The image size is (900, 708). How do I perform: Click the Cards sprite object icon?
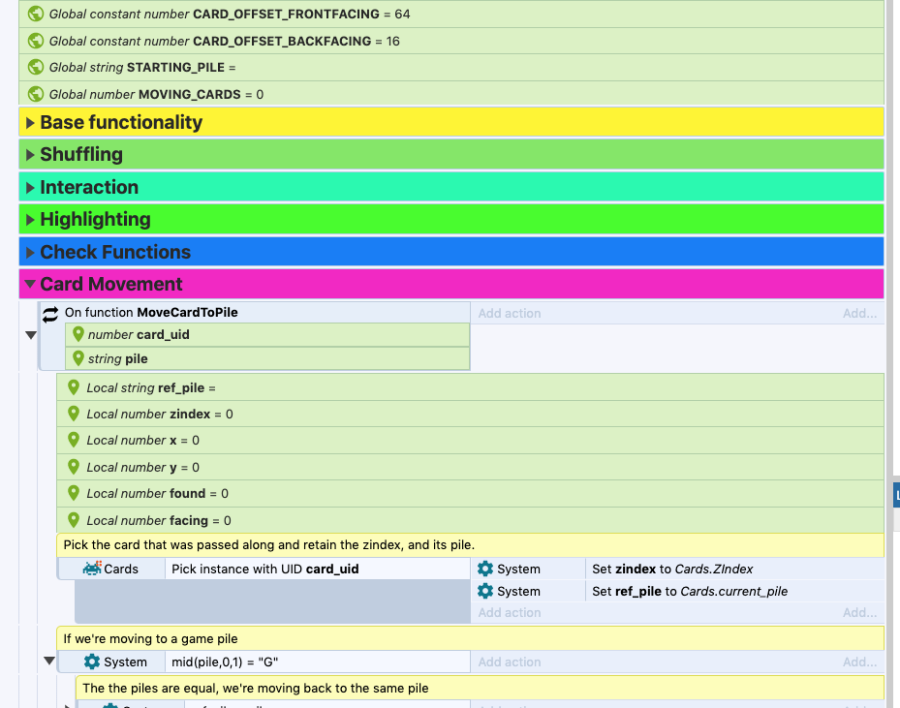[92, 569]
